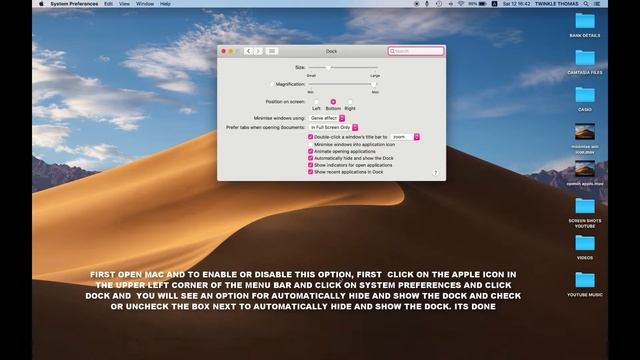
Task: Click in the Search field of Dock preferences
Action: click(x=416, y=51)
